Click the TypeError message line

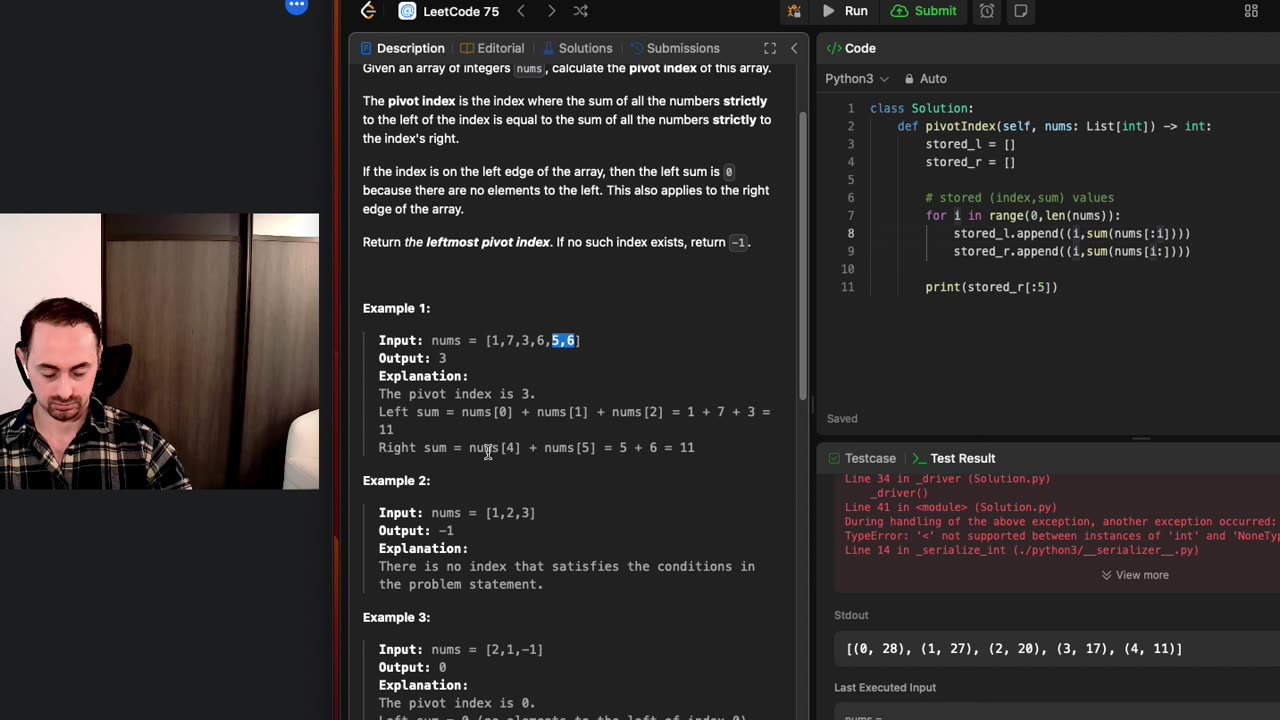(x=1061, y=536)
